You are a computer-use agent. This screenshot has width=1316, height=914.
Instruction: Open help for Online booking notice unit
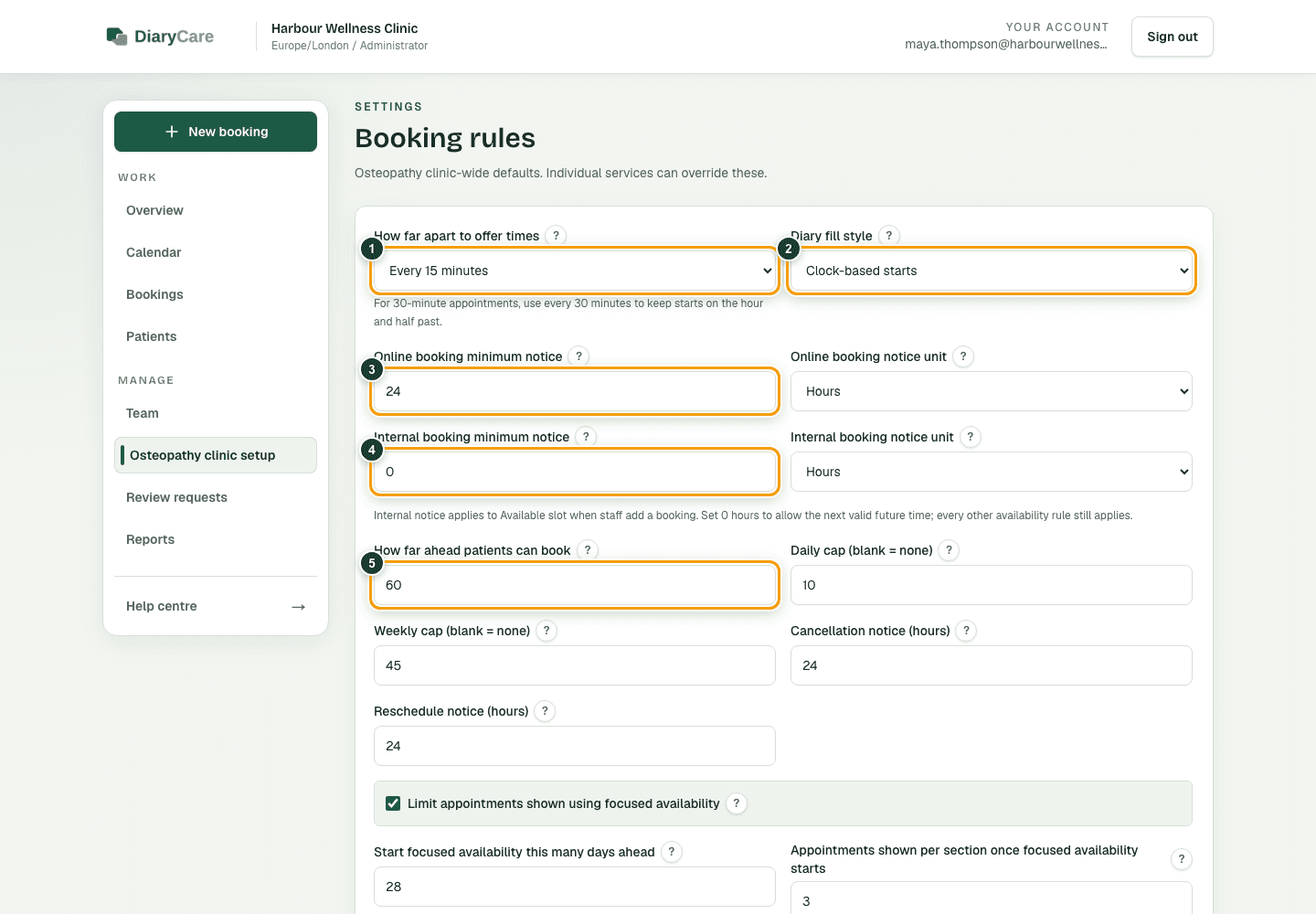pyautogui.click(x=963, y=356)
